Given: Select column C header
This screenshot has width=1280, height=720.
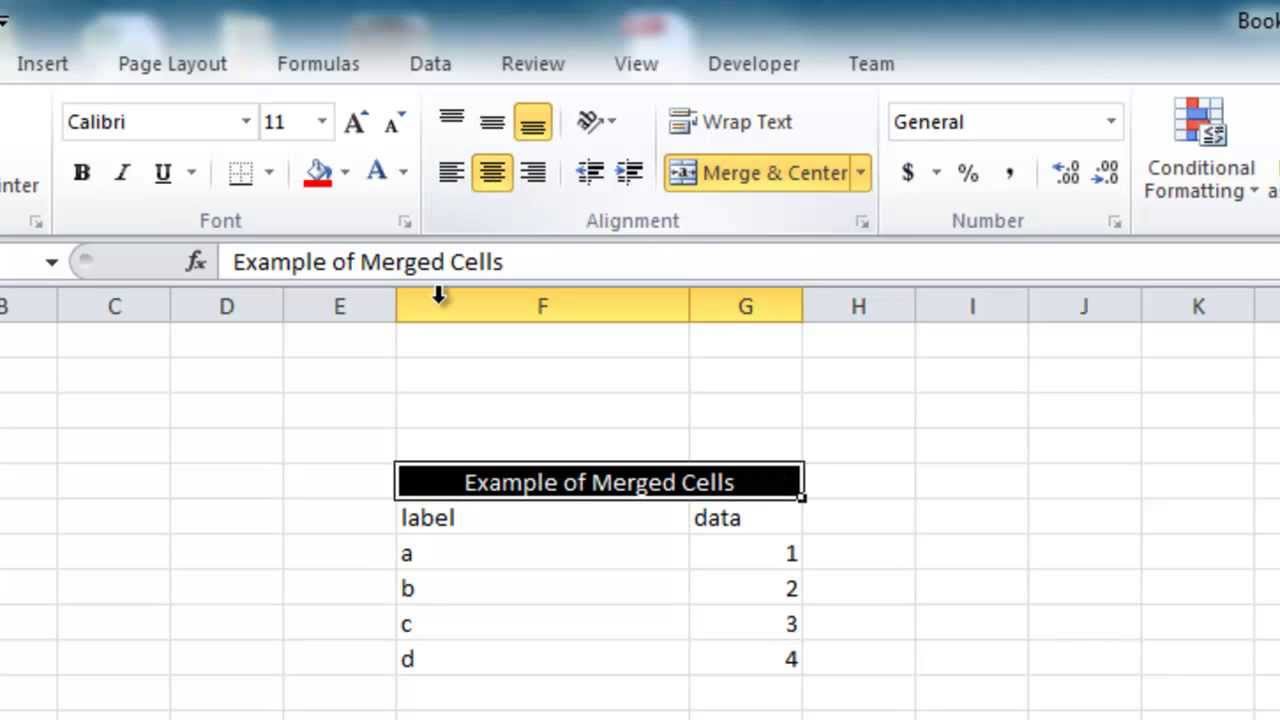Looking at the screenshot, I should point(114,306).
